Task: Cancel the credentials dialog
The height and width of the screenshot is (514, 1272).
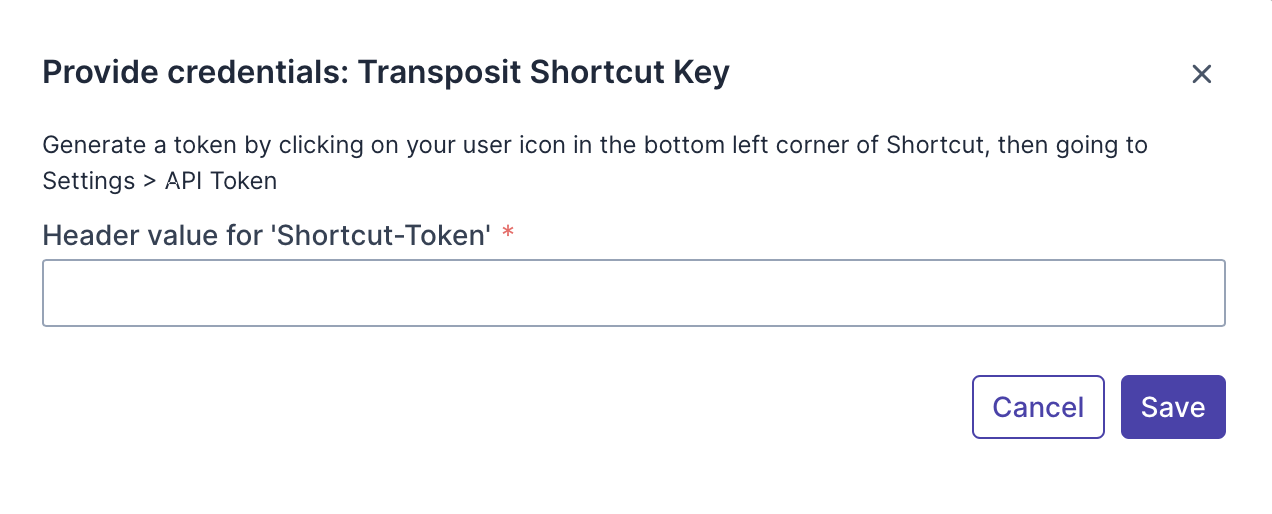Action: [x=1038, y=407]
